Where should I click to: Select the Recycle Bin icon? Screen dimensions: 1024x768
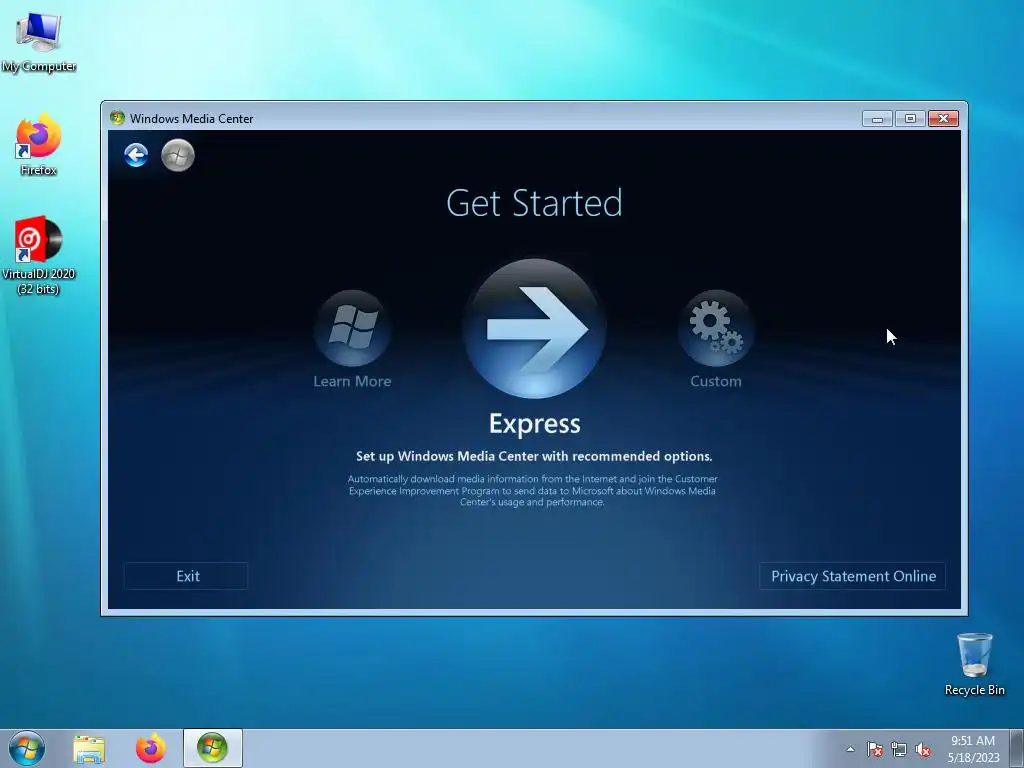[974, 664]
